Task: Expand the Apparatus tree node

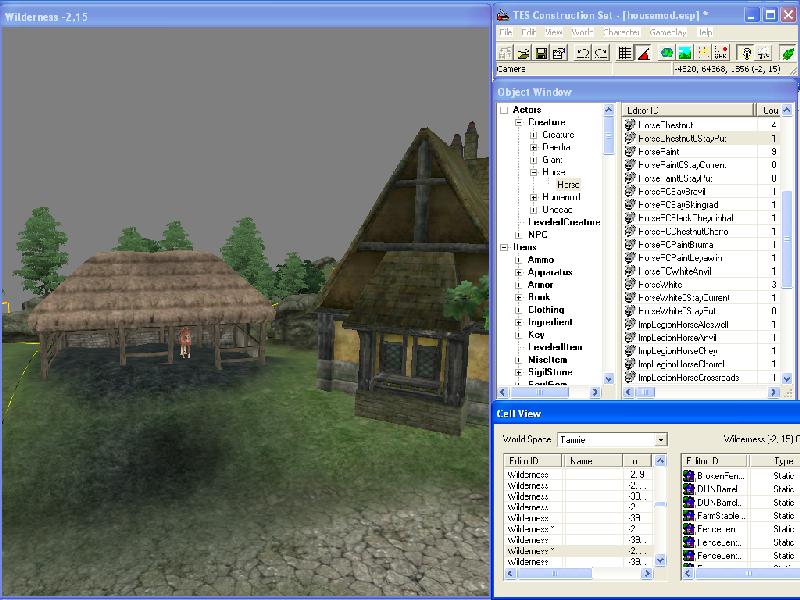Action: [x=519, y=272]
